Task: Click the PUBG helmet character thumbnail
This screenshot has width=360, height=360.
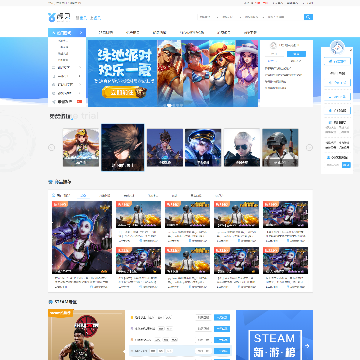Action: (x=280, y=148)
